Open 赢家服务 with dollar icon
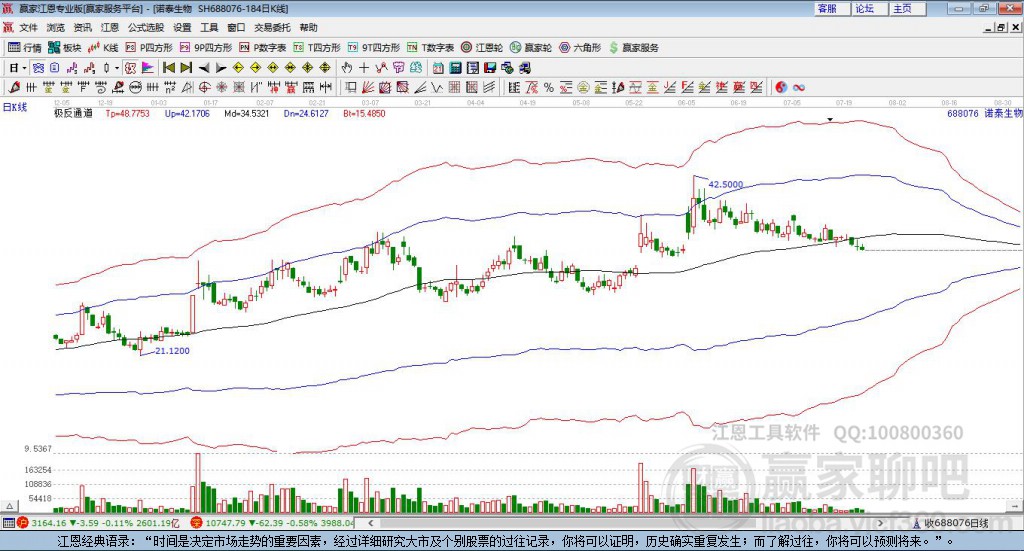Image resolution: width=1024 pixels, height=551 pixels. point(633,48)
